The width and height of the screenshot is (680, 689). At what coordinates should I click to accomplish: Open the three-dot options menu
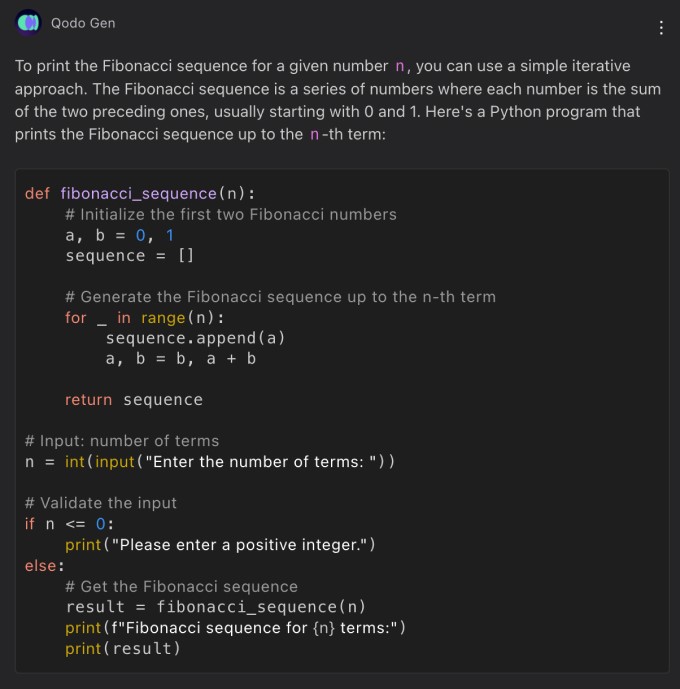click(661, 28)
